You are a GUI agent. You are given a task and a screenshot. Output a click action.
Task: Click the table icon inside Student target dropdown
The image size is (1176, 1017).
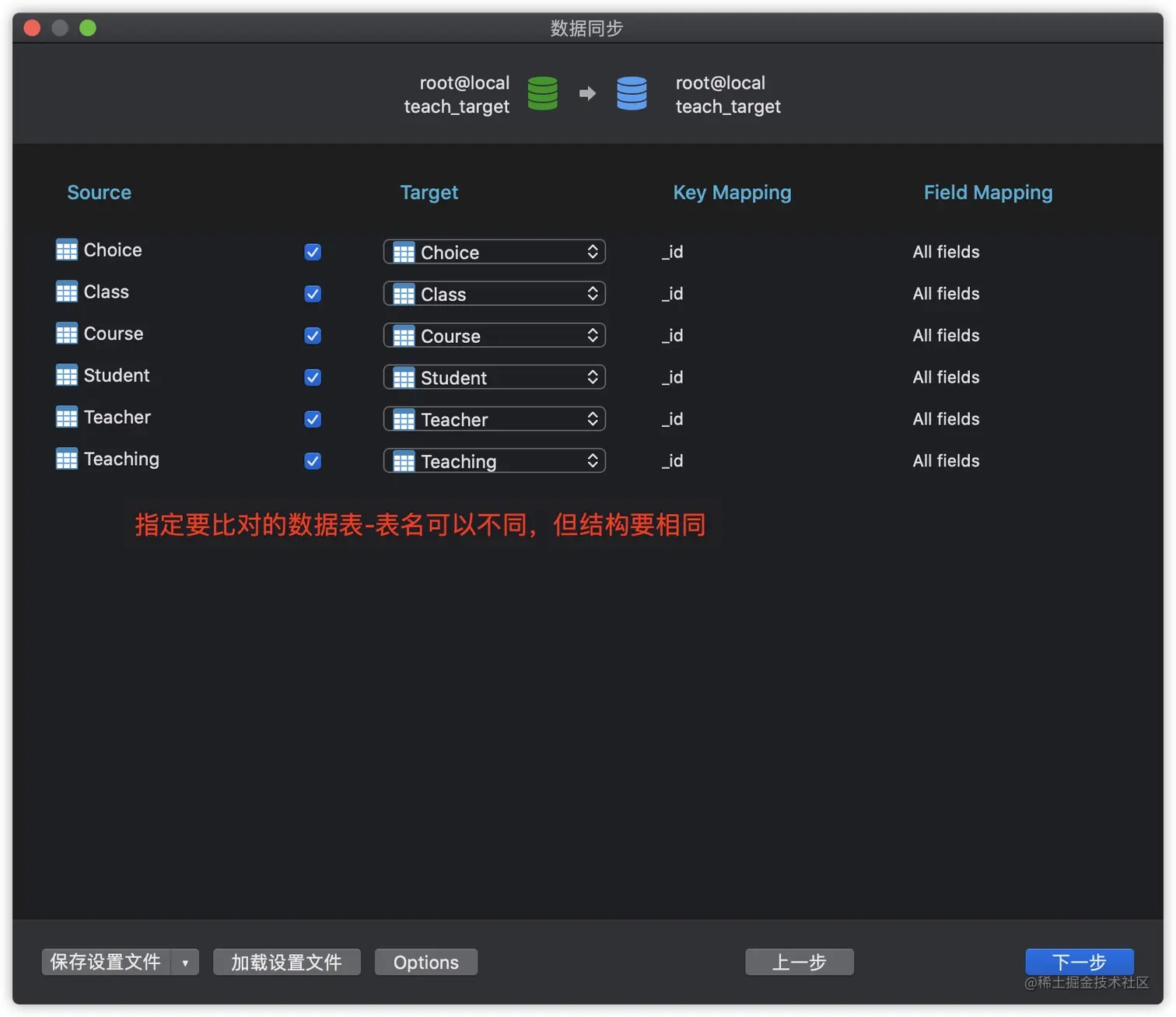tap(404, 378)
